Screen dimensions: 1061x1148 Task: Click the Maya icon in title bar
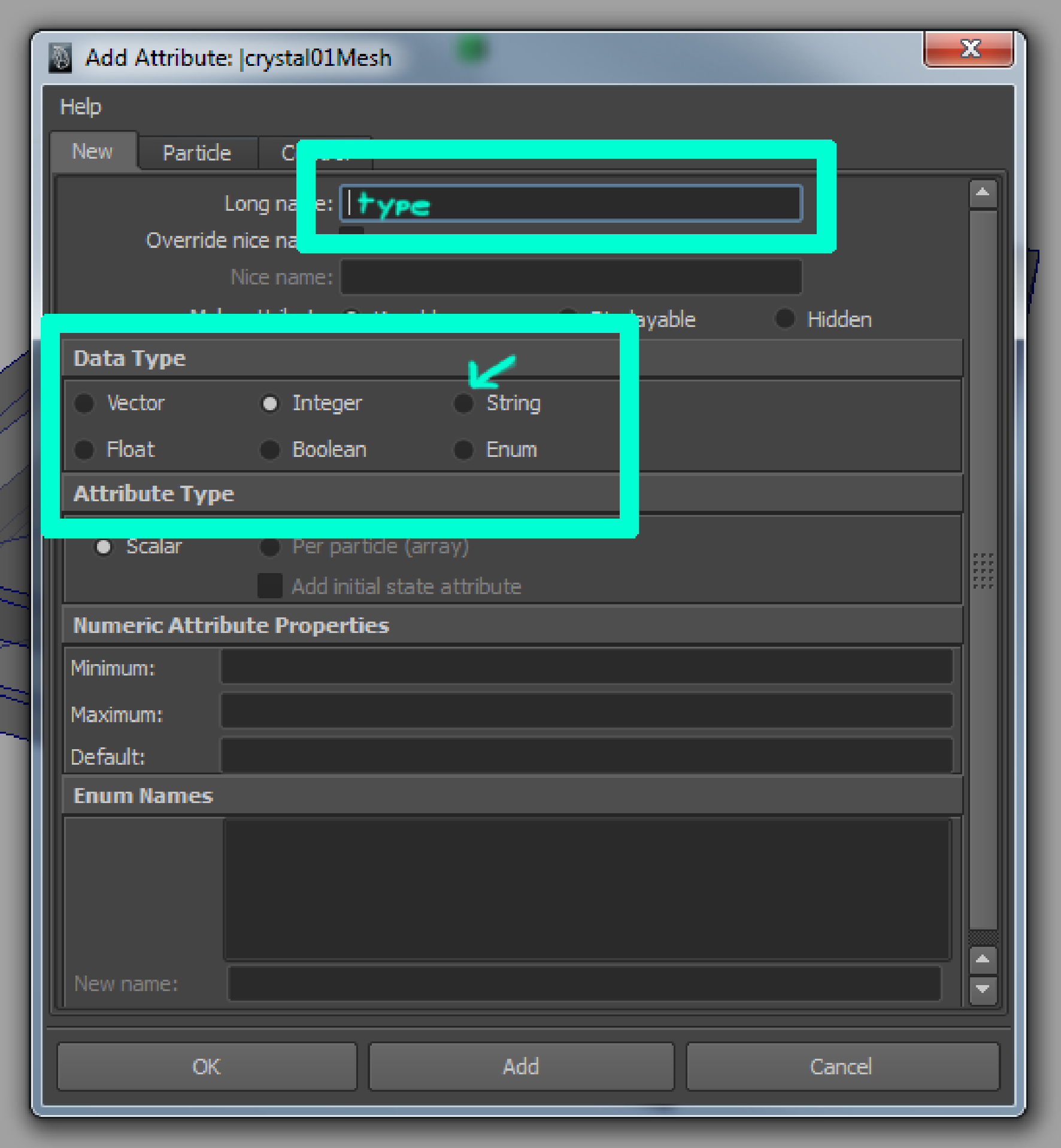coord(60,58)
